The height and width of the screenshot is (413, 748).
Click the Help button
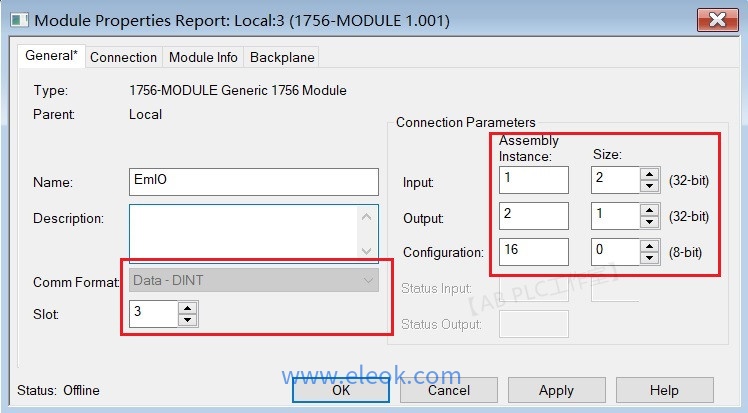coord(663,390)
